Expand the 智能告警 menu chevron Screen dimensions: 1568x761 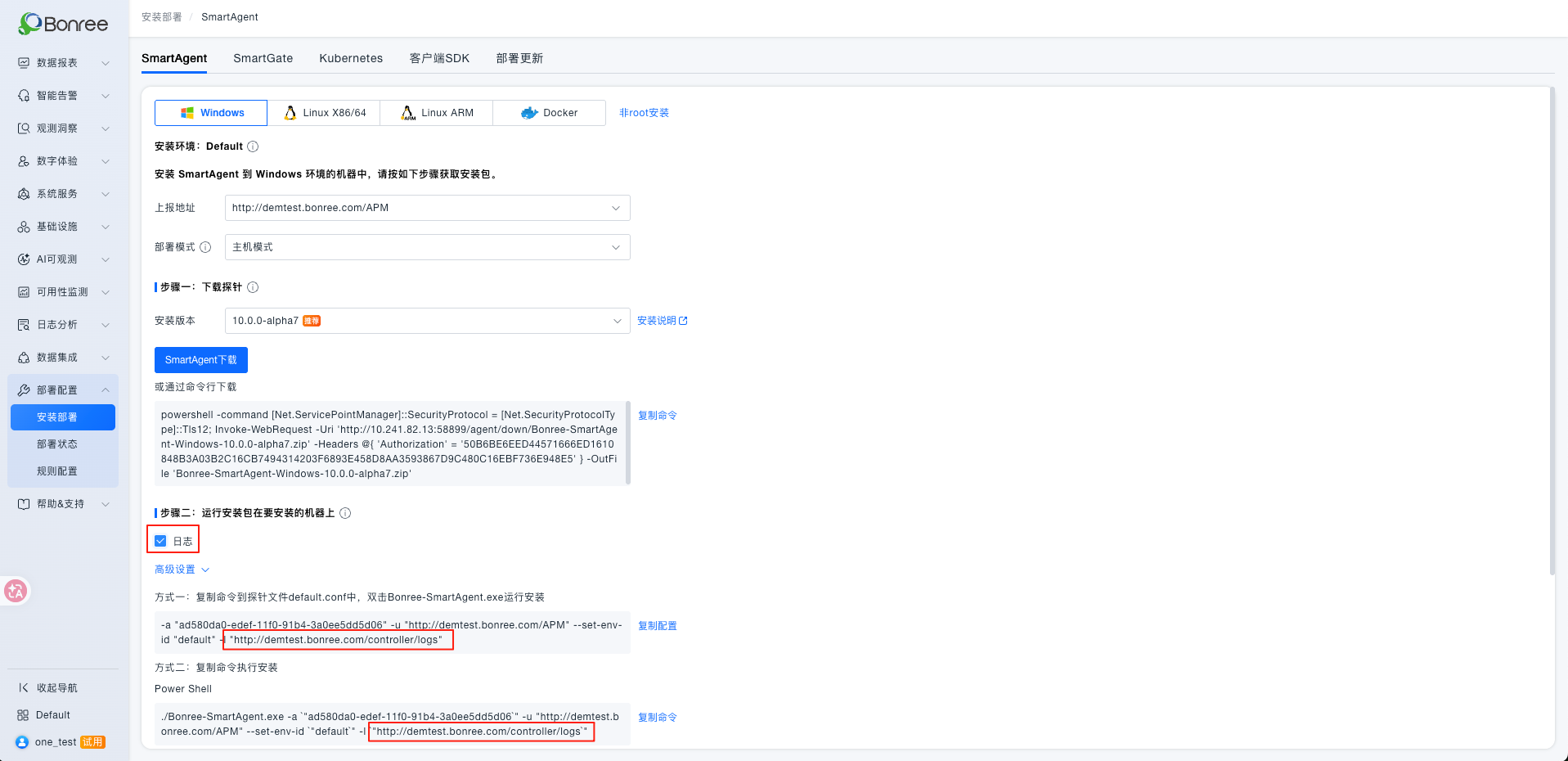pyautogui.click(x=106, y=96)
